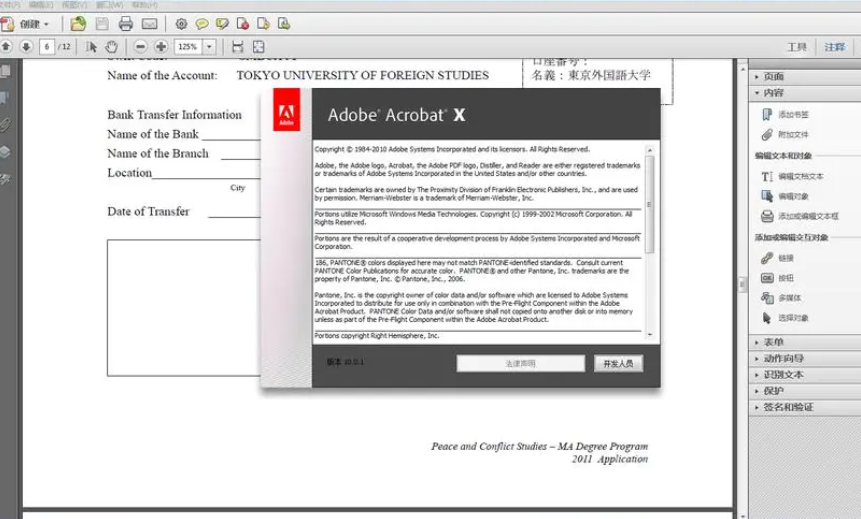Click the page icon with yellow arrow
The image size is (861, 519).
(x=264, y=24)
